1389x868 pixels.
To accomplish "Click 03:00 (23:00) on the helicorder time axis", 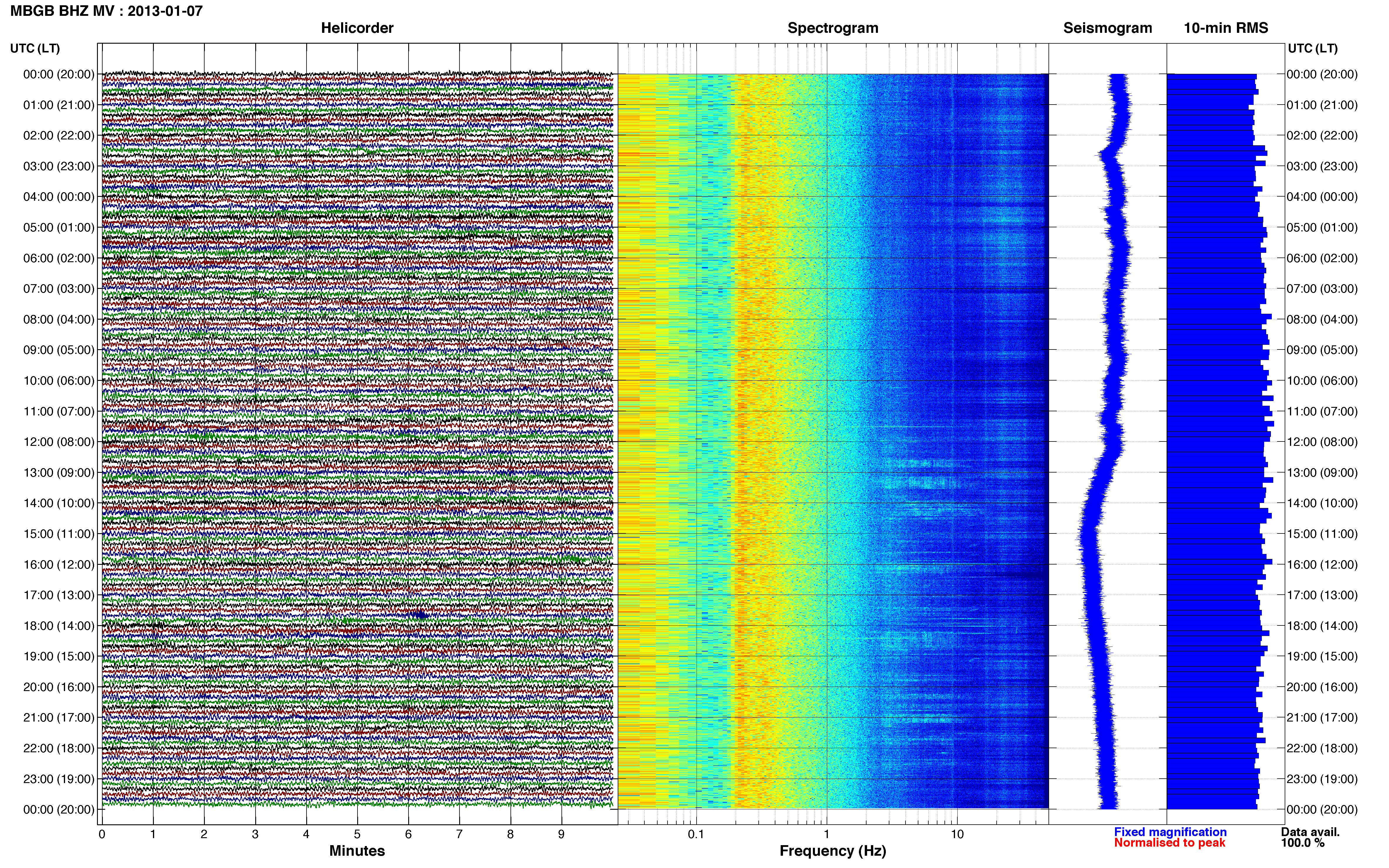I will click(59, 166).
